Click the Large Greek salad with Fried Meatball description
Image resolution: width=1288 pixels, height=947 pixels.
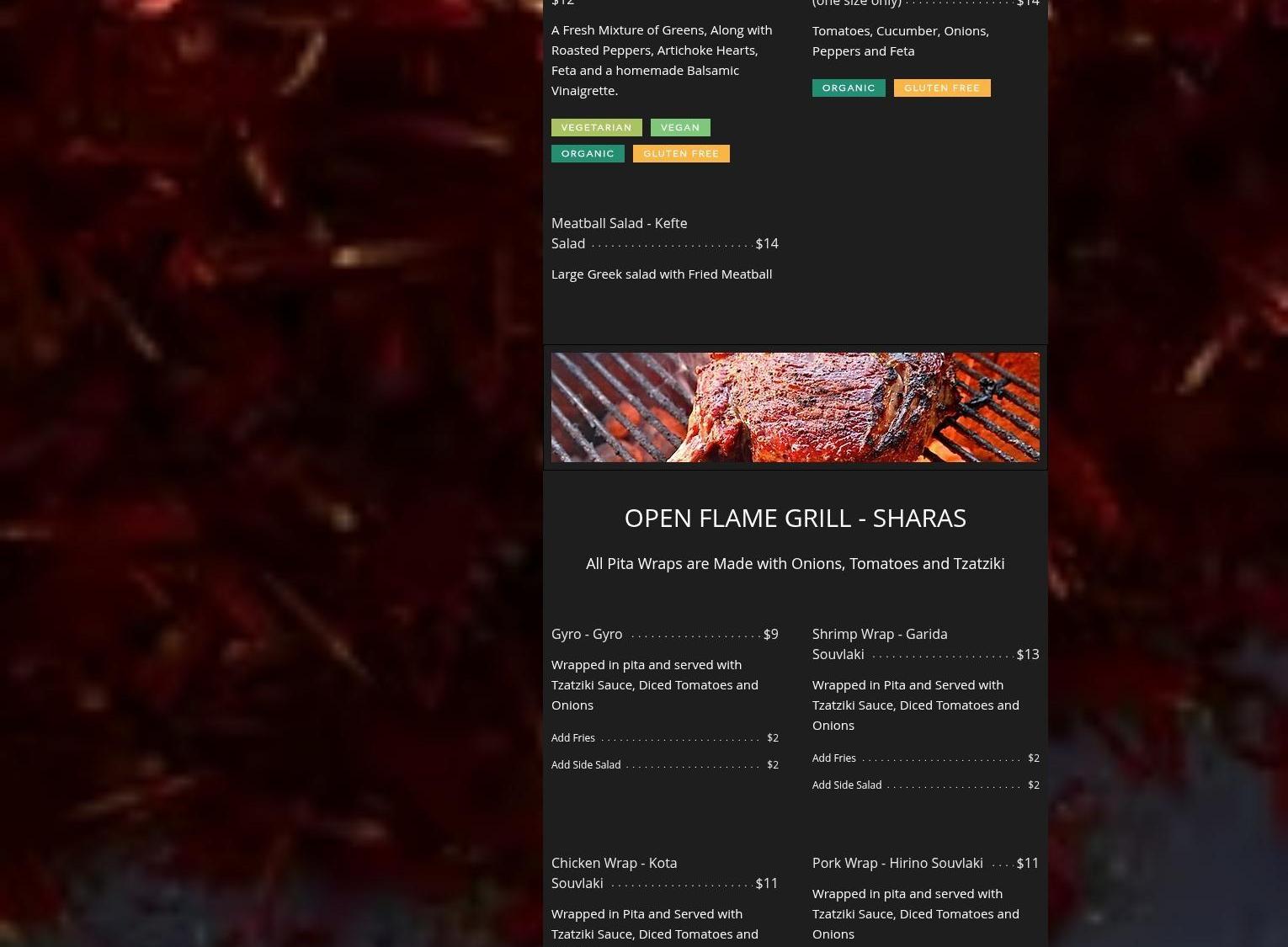click(x=661, y=274)
